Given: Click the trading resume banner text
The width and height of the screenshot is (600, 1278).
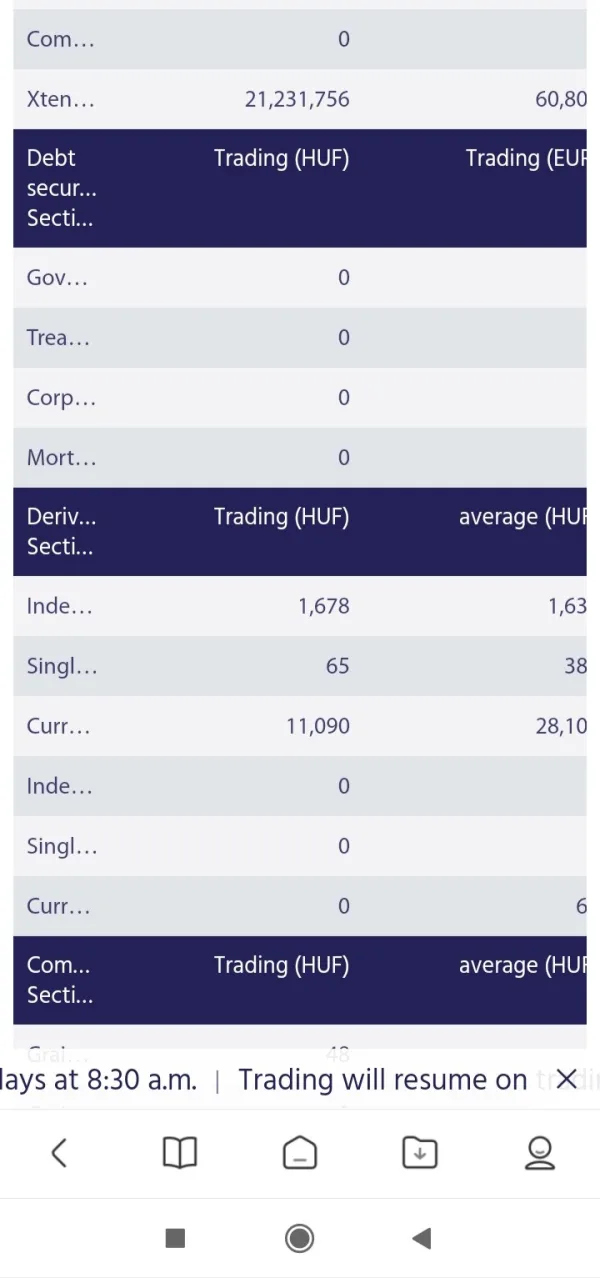Looking at the screenshot, I should 382,1080.
